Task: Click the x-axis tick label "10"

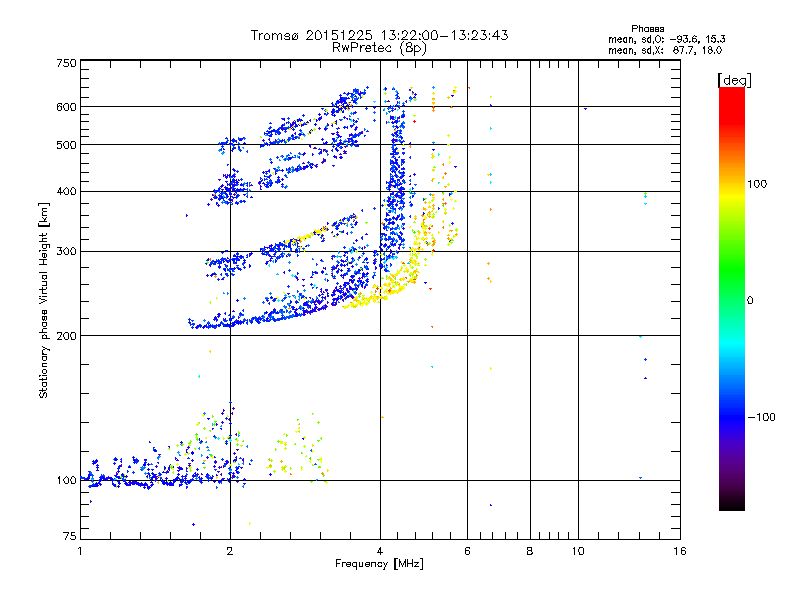Action: [578, 551]
